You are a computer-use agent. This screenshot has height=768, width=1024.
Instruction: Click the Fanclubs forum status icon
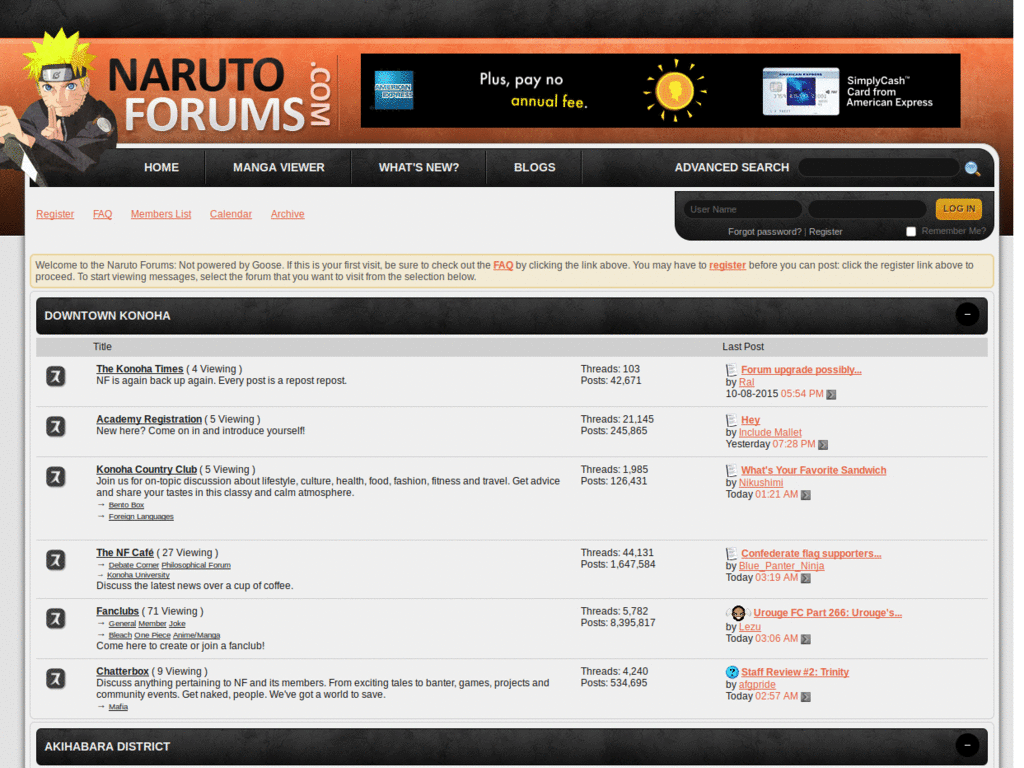(x=56, y=618)
